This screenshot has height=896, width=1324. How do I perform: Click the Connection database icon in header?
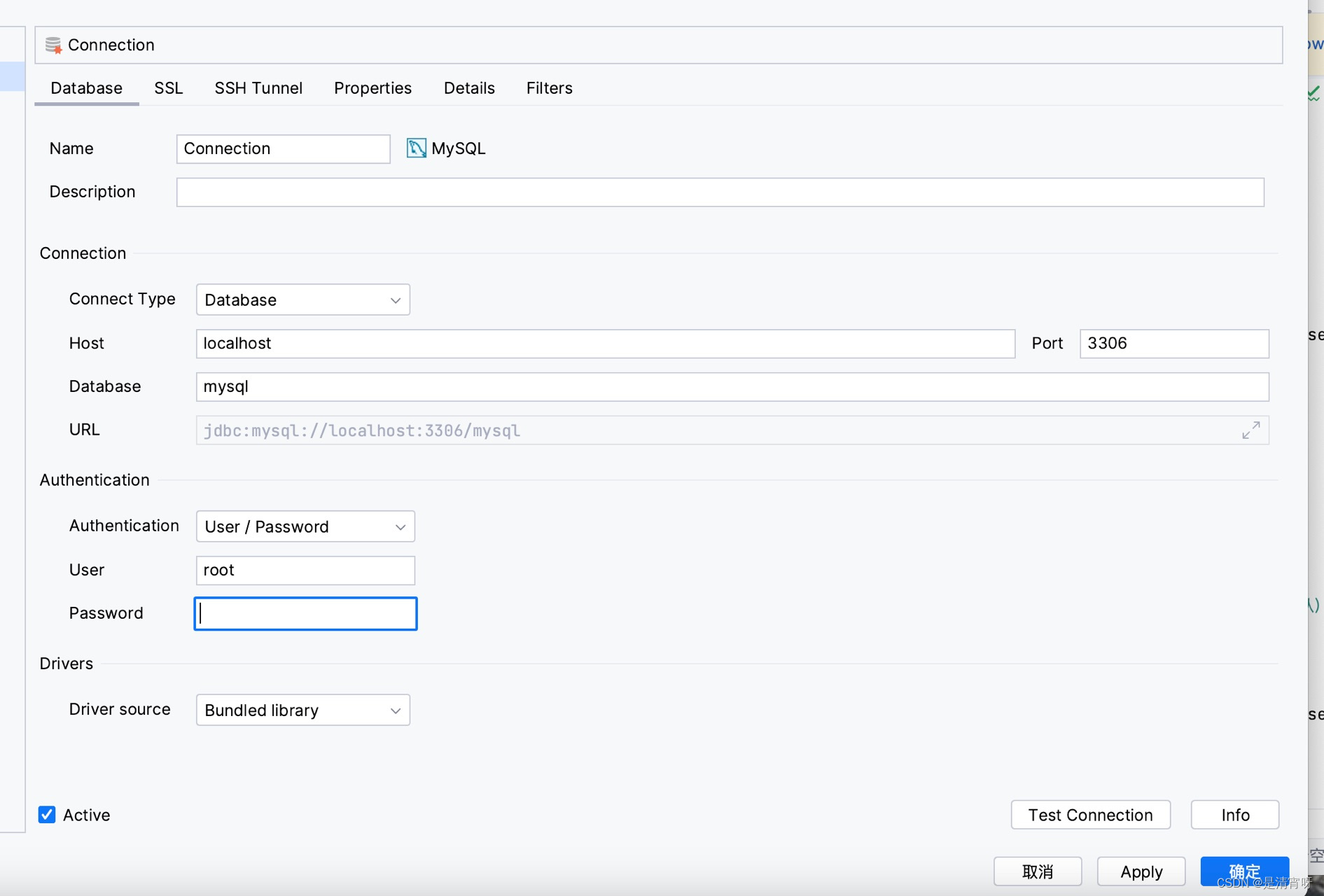(x=53, y=45)
